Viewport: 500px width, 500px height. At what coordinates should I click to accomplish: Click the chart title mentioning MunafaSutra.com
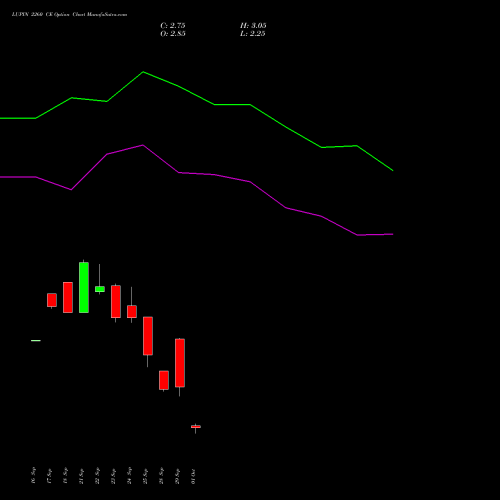pyautogui.click(x=69, y=15)
